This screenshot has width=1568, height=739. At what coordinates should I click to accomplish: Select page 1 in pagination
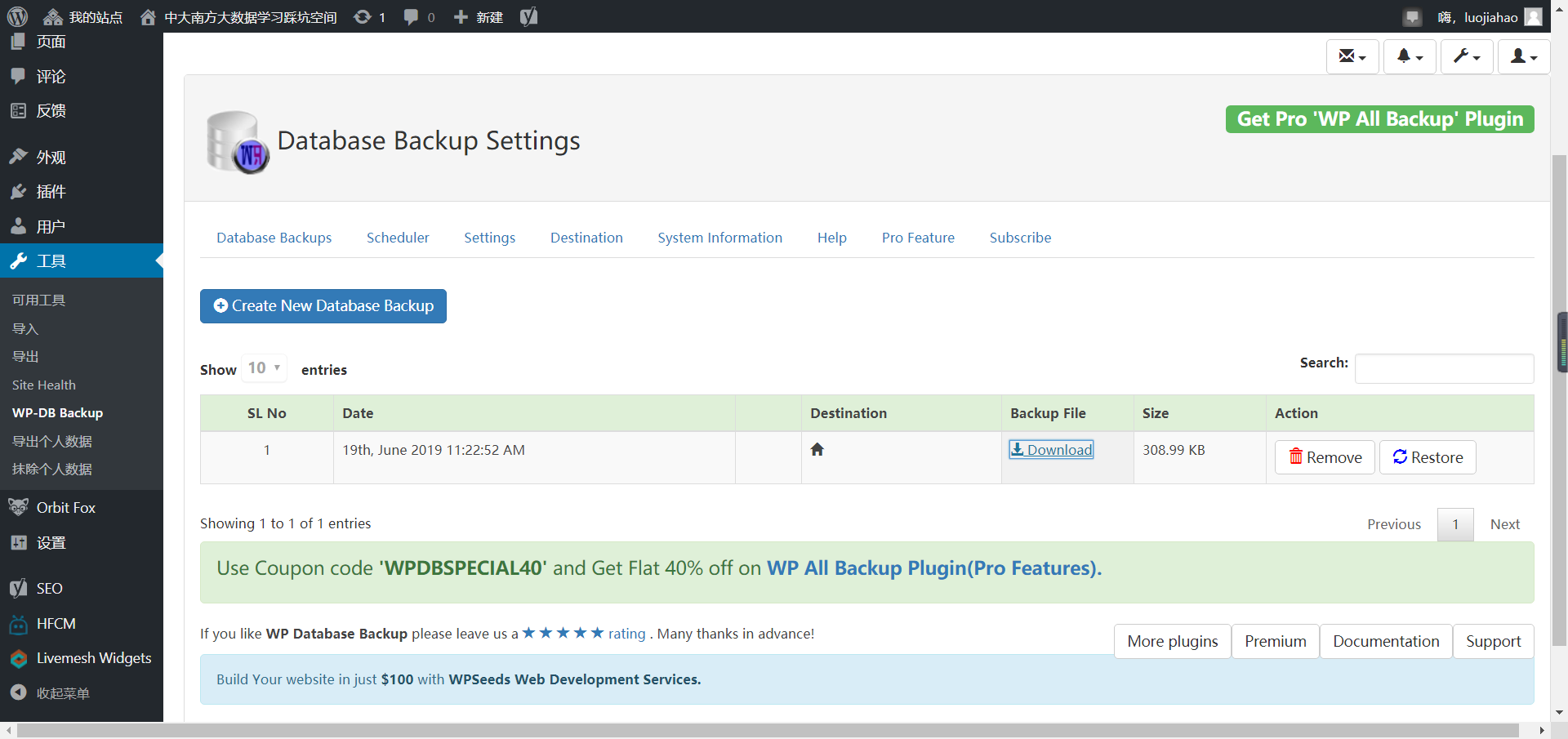pyautogui.click(x=1455, y=524)
